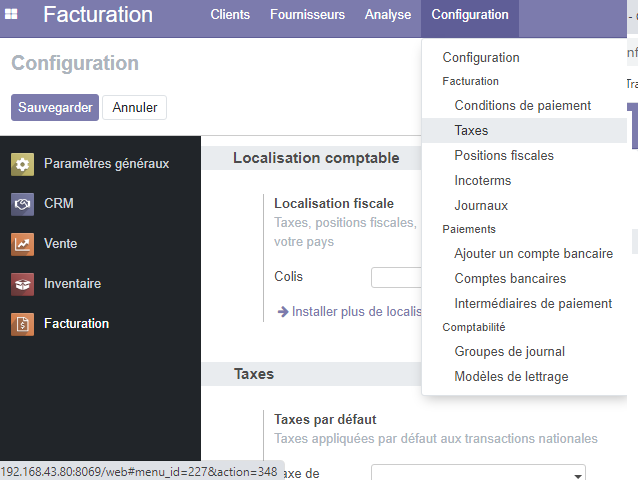Select Journaux in the dropdown menu

point(481,206)
